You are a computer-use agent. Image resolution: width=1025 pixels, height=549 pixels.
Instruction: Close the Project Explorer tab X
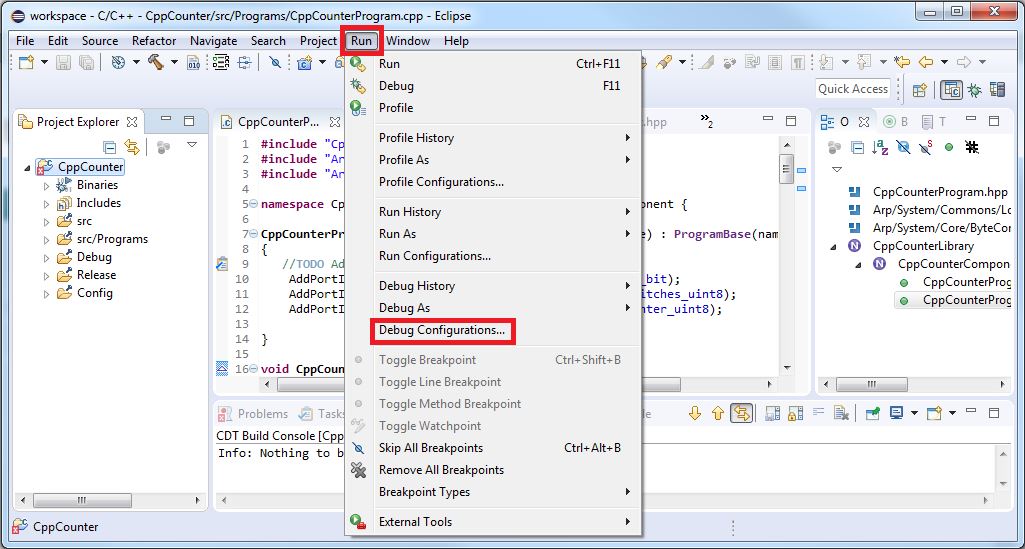(131, 122)
